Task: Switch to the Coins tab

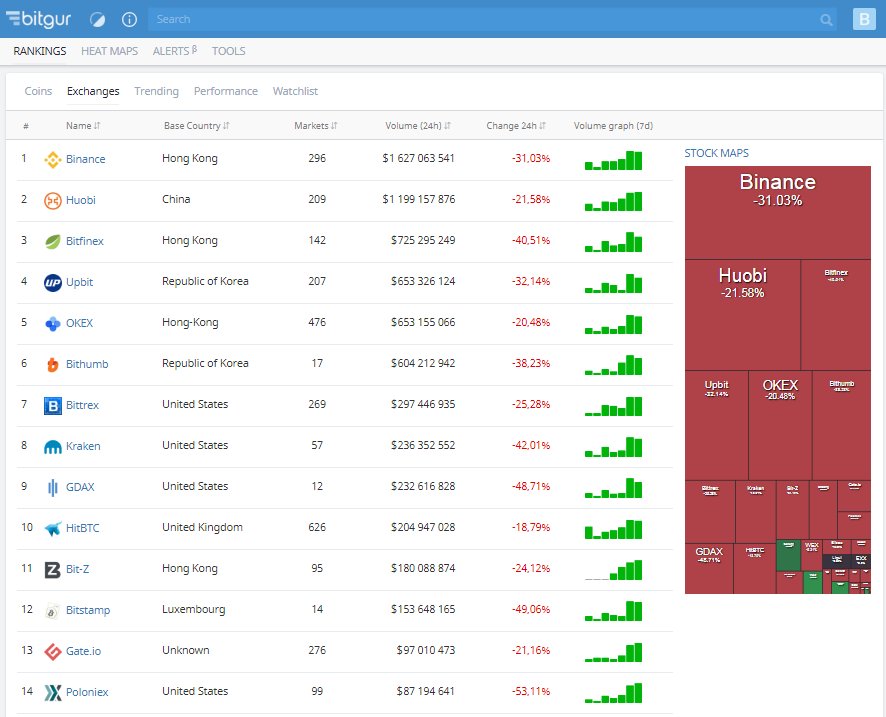Action: pyautogui.click(x=38, y=90)
